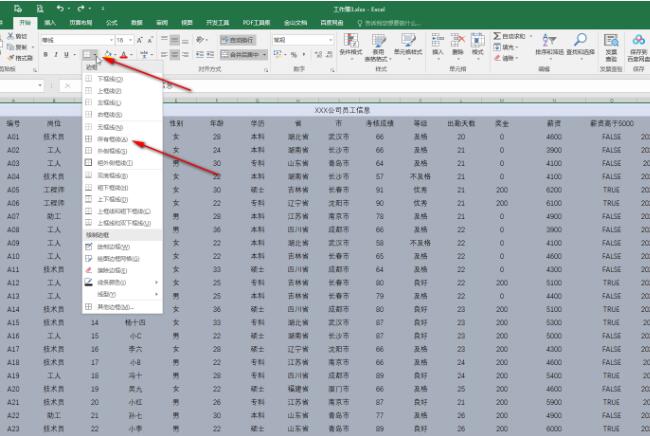Click the Delete cells icon

click(458, 41)
